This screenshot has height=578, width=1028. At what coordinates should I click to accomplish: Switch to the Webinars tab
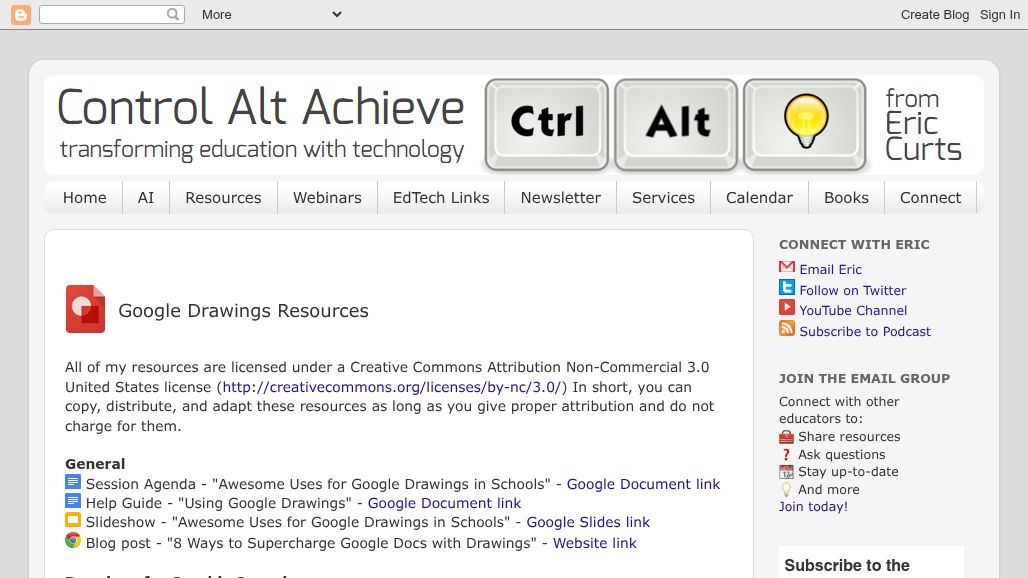(x=327, y=197)
